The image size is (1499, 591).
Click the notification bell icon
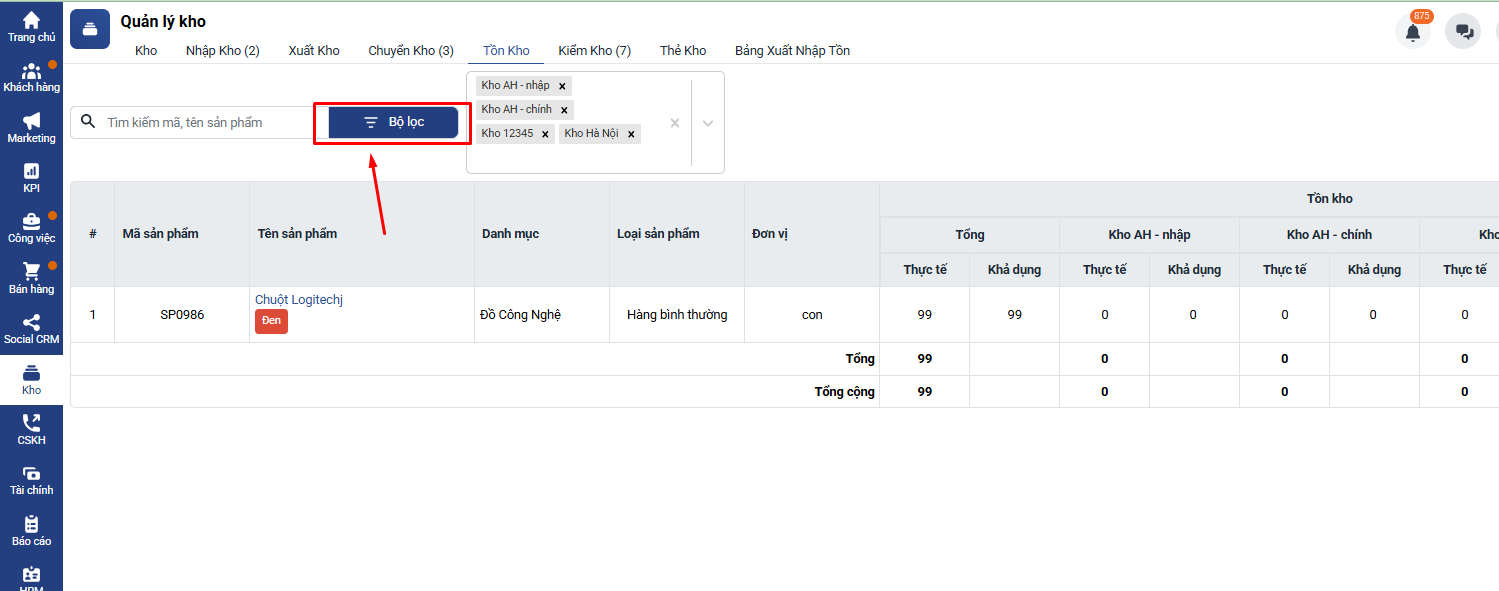coord(1412,32)
